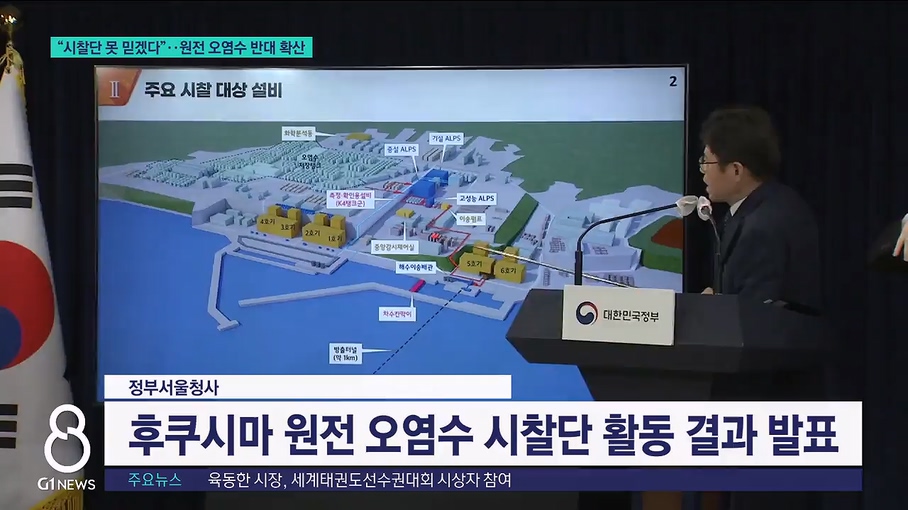
Task: Click the '고성능 ALPS' label
Action: coord(479,200)
